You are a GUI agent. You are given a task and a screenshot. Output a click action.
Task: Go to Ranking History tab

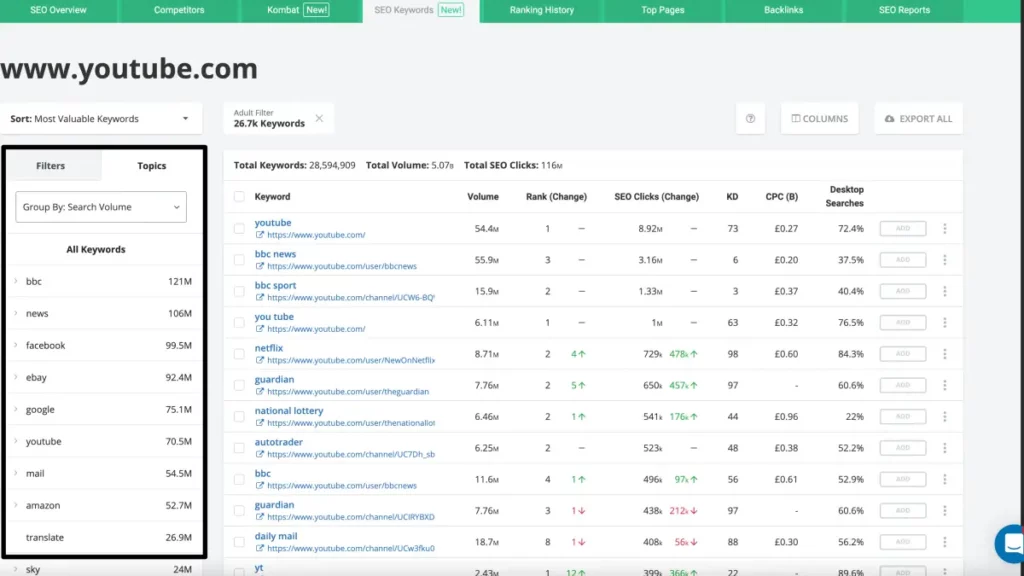click(541, 10)
